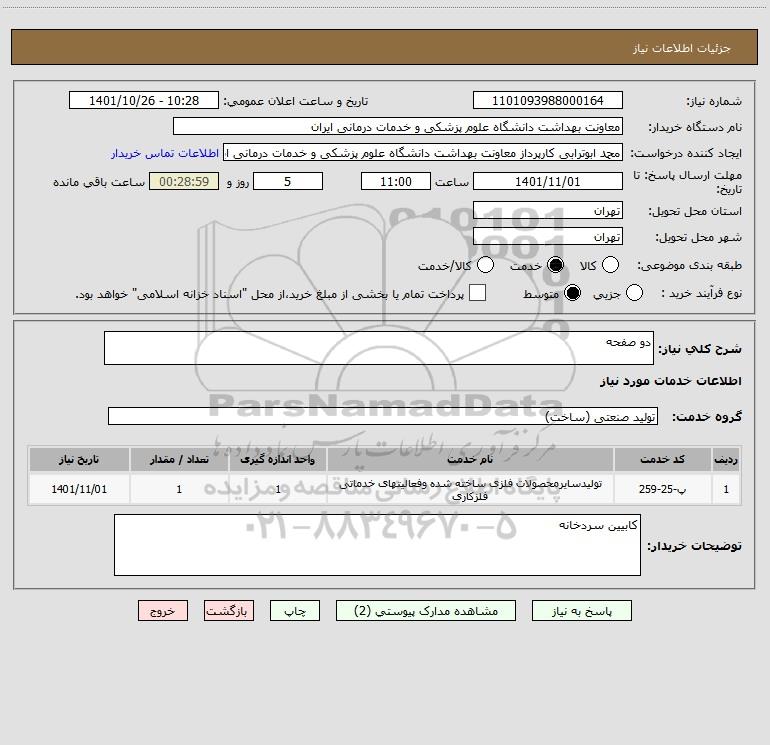
Task: Click the delivery province field تهران
Action: coord(548,211)
